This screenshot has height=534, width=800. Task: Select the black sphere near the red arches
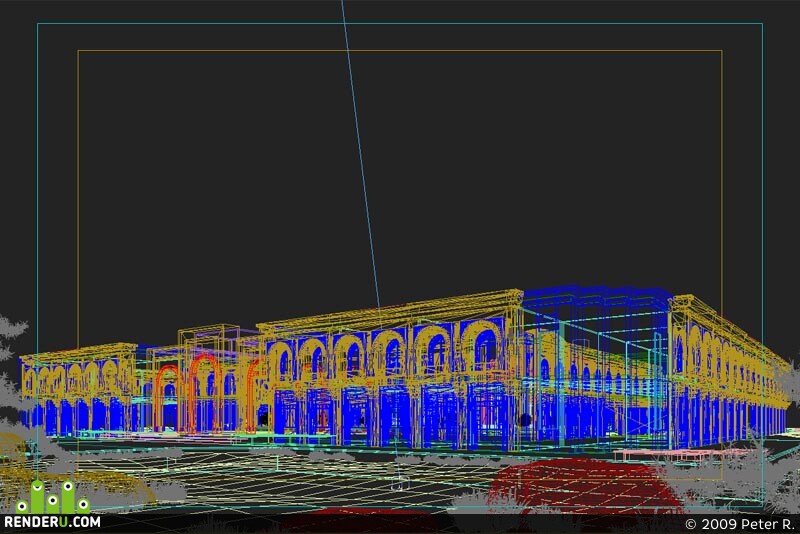pyautogui.click(x=264, y=419)
